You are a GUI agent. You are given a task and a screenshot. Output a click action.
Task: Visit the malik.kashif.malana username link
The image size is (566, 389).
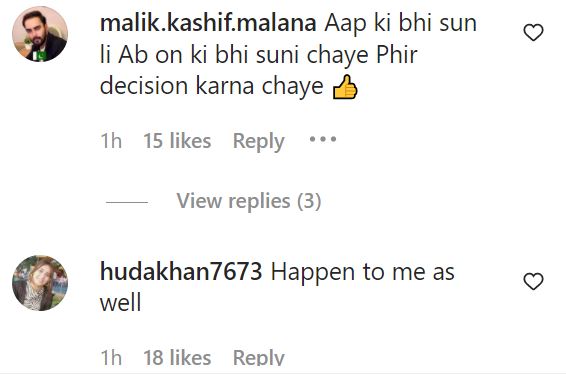click(208, 23)
